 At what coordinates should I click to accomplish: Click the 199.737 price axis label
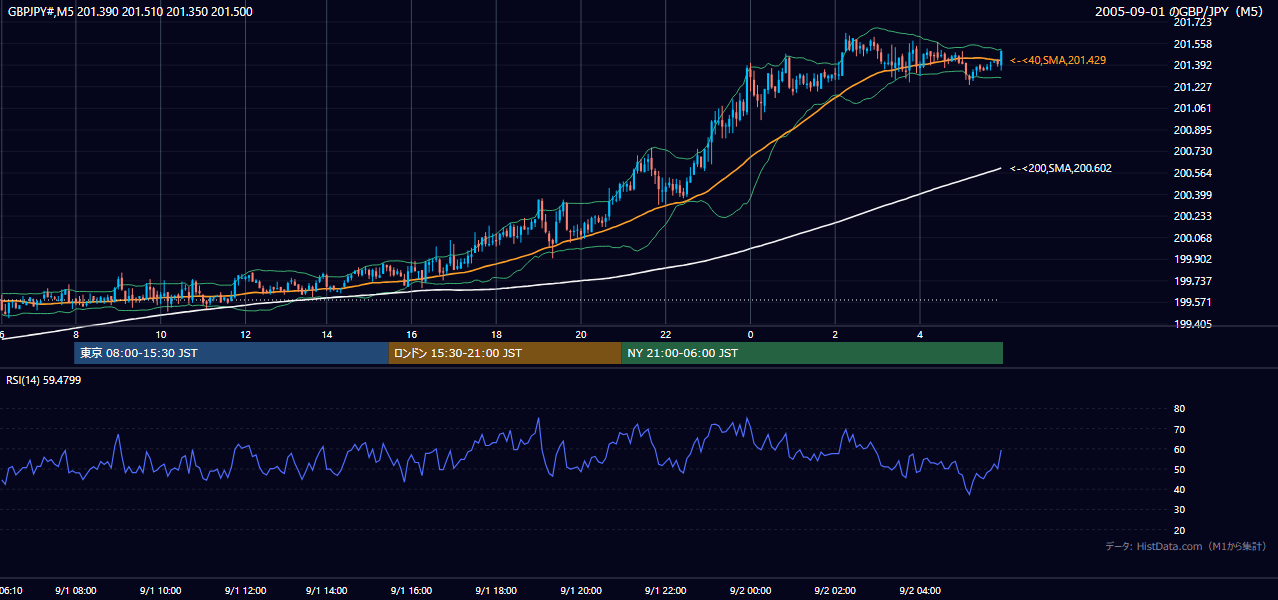coord(1192,281)
